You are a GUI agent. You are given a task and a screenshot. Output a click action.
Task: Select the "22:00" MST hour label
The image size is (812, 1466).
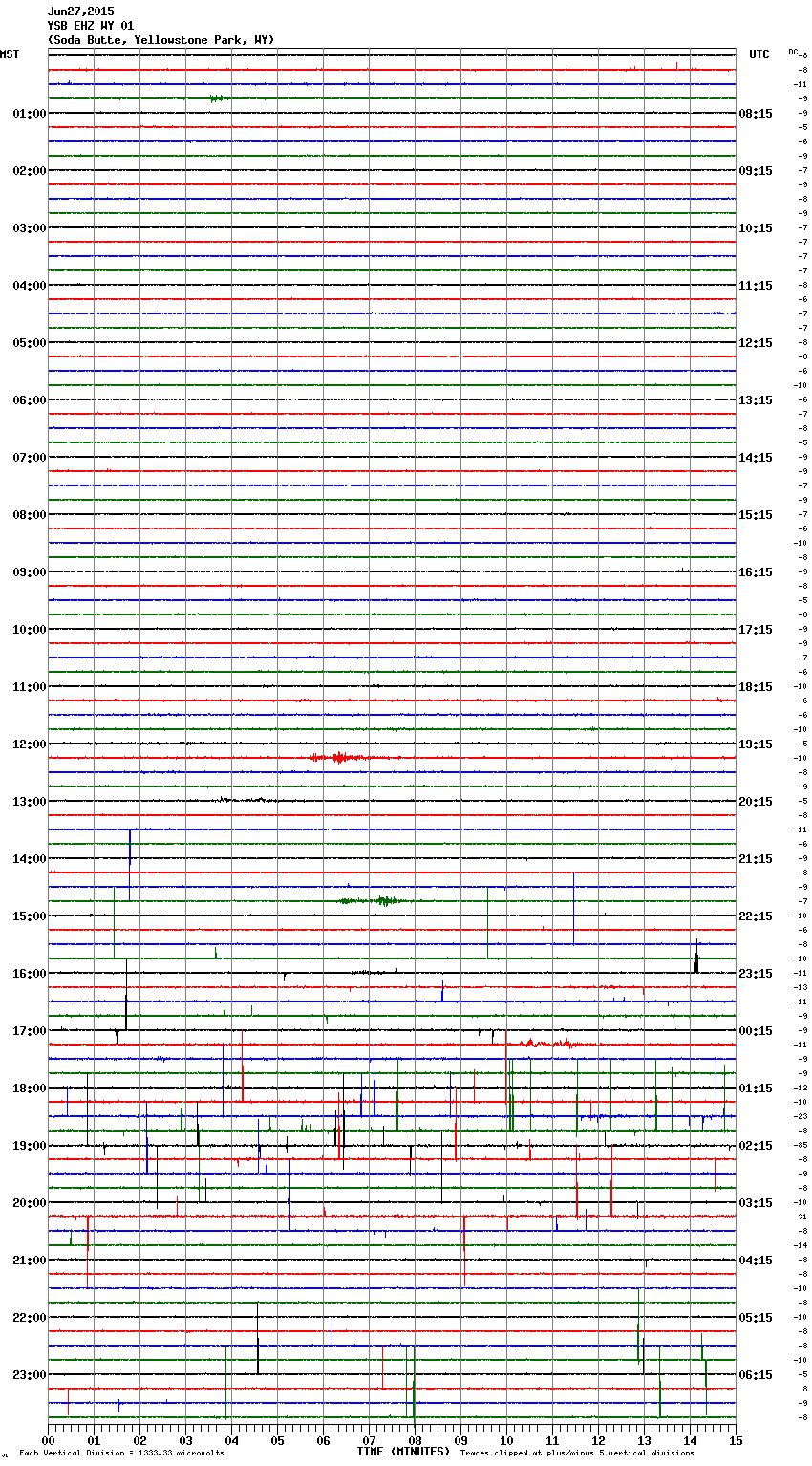pyautogui.click(x=29, y=1318)
